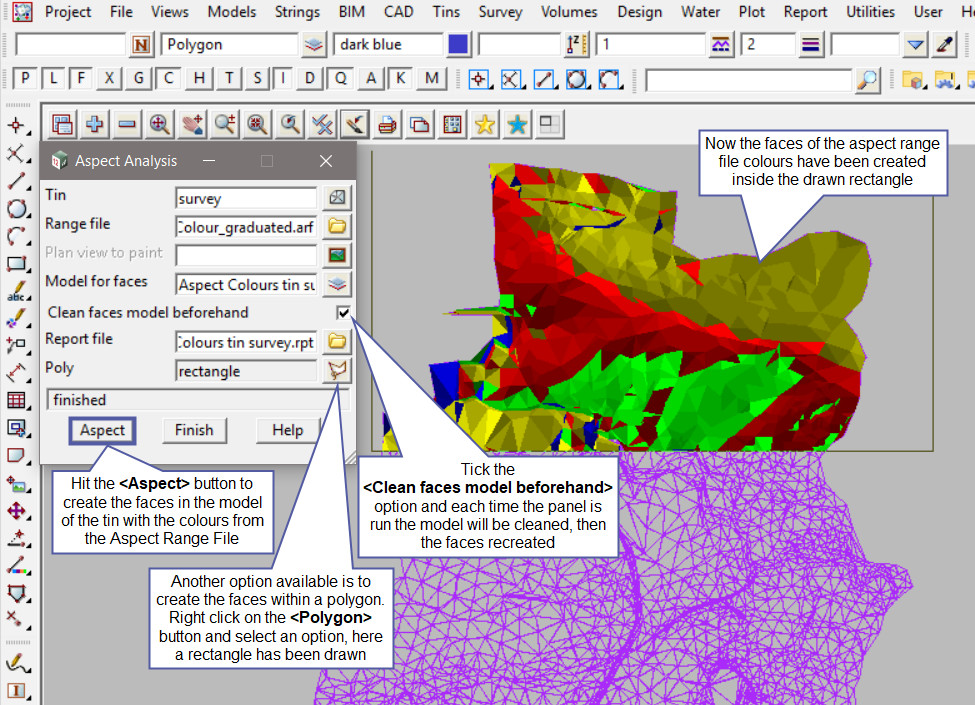This screenshot has width=975, height=705.
Task: Click the dark blue colour swatch
Action: 458,44
